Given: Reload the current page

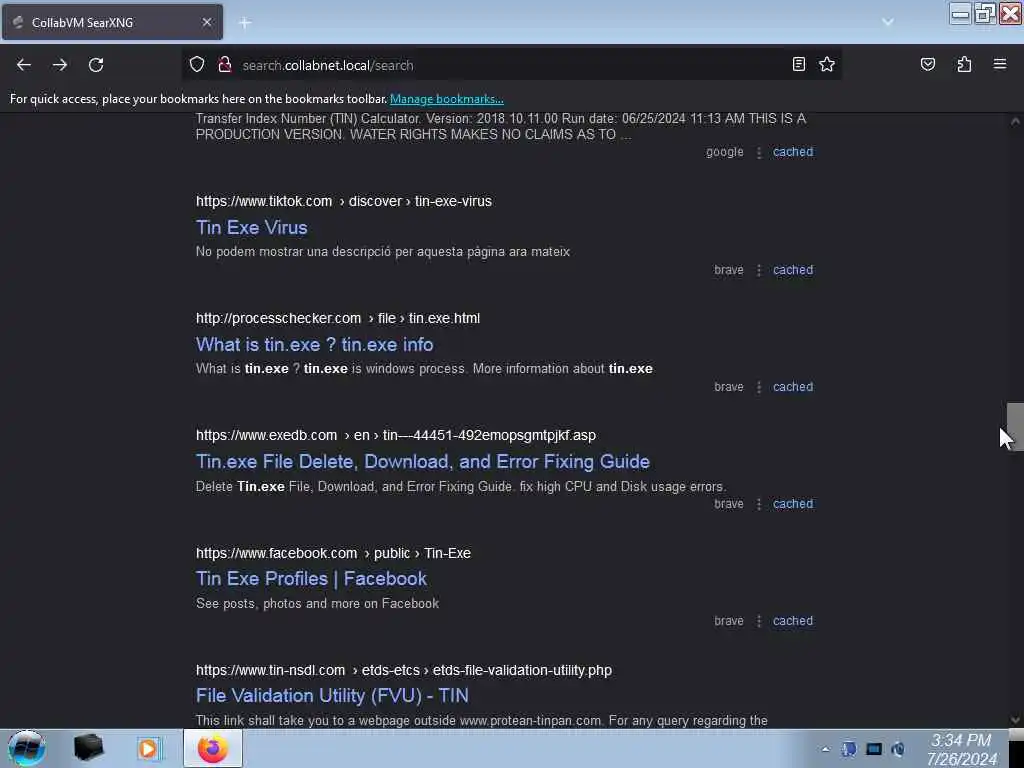Looking at the screenshot, I should pyautogui.click(x=96, y=65).
